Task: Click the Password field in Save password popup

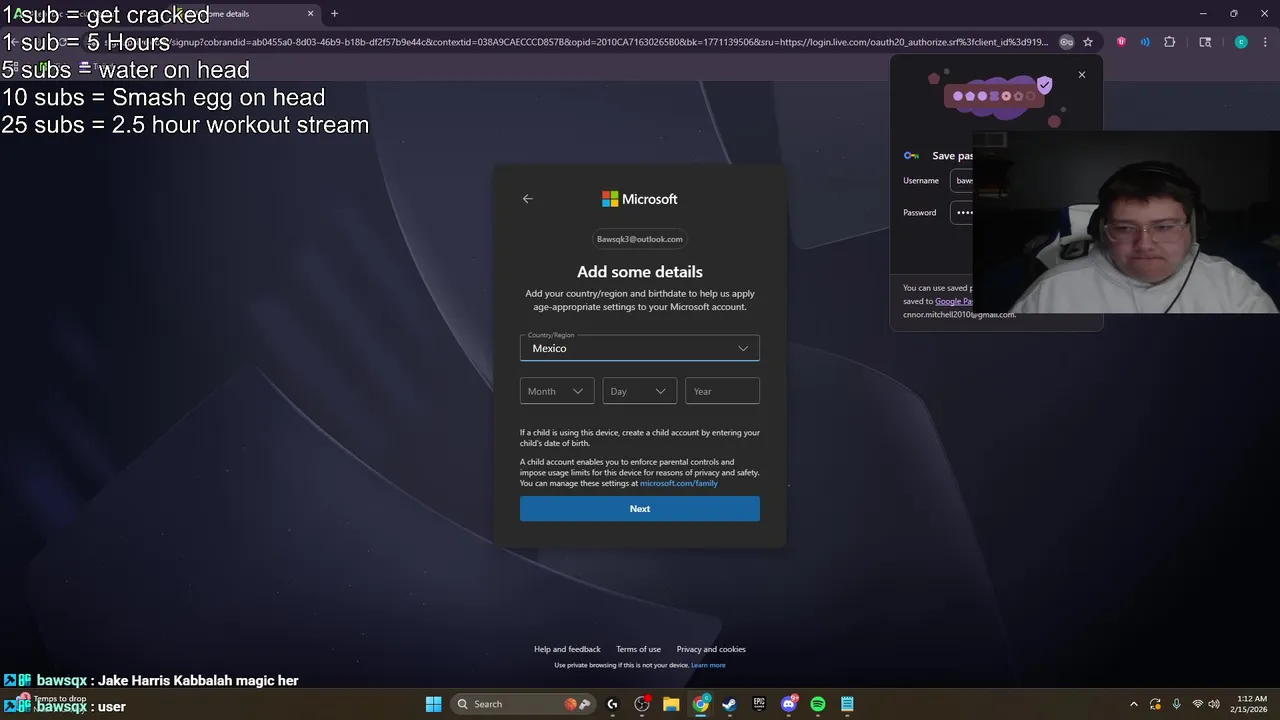Action: [x=963, y=212]
